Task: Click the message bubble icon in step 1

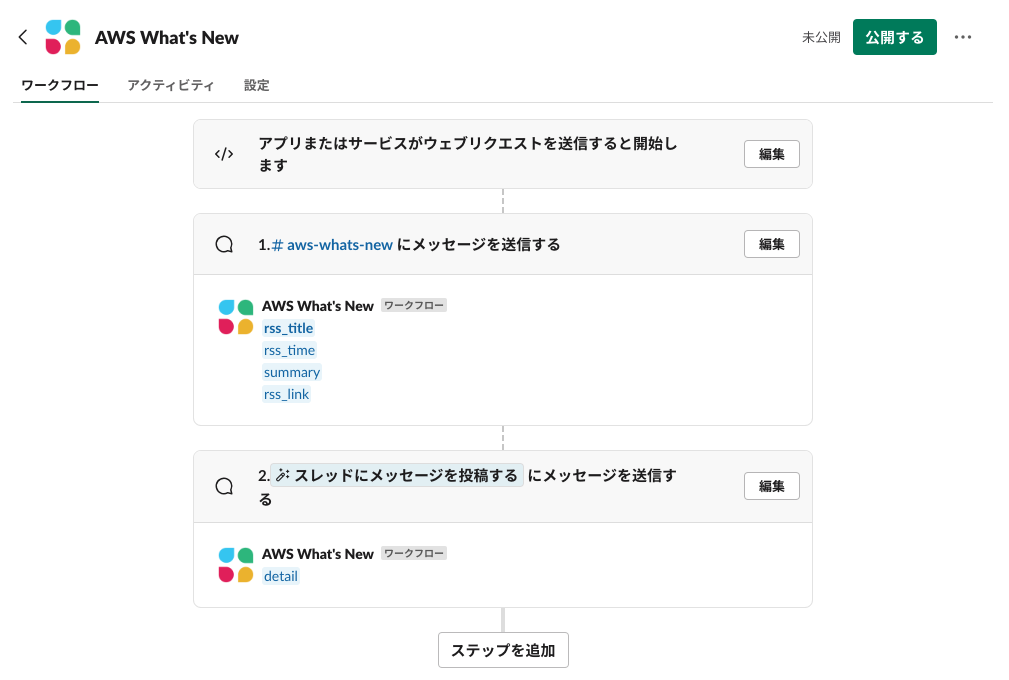Action: click(x=224, y=244)
